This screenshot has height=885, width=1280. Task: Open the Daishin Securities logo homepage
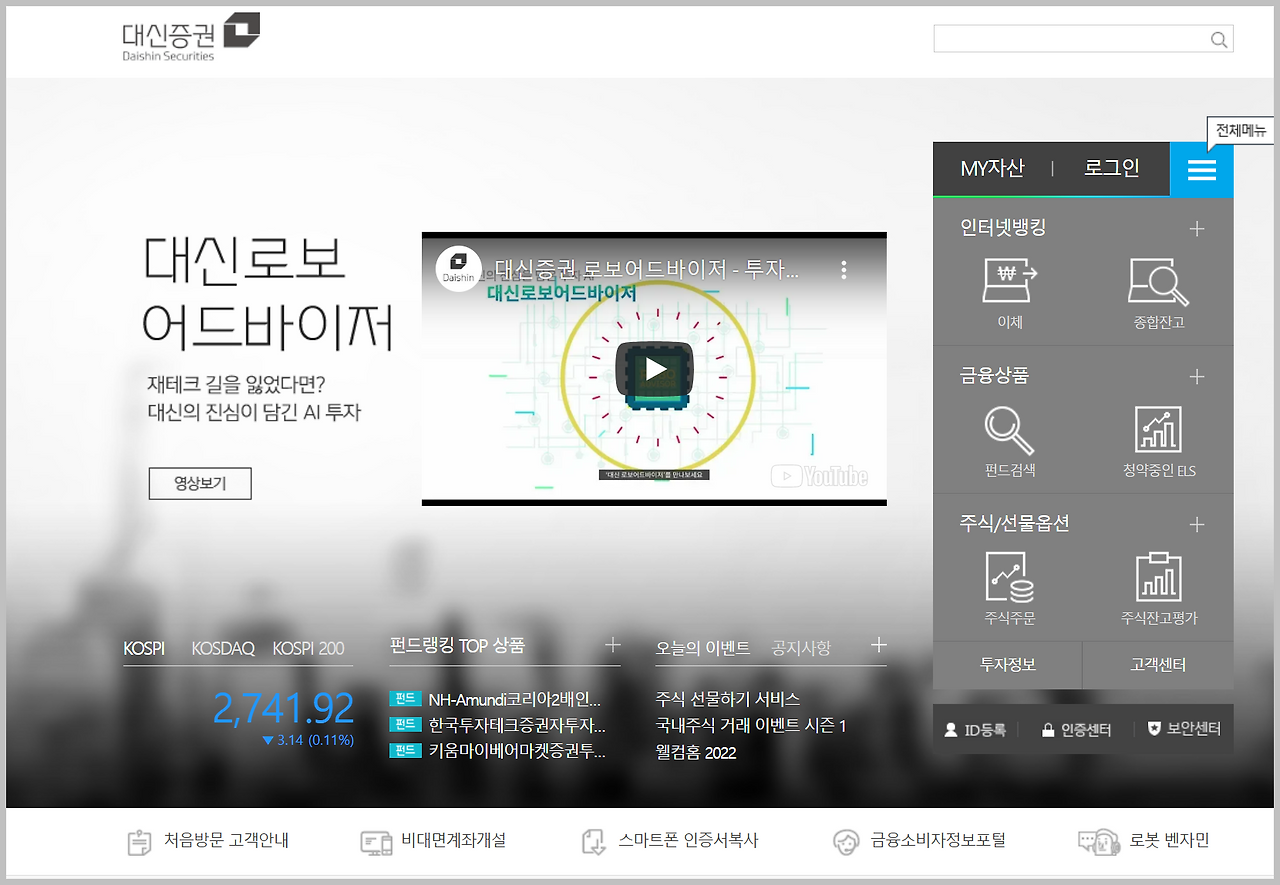(x=191, y=37)
